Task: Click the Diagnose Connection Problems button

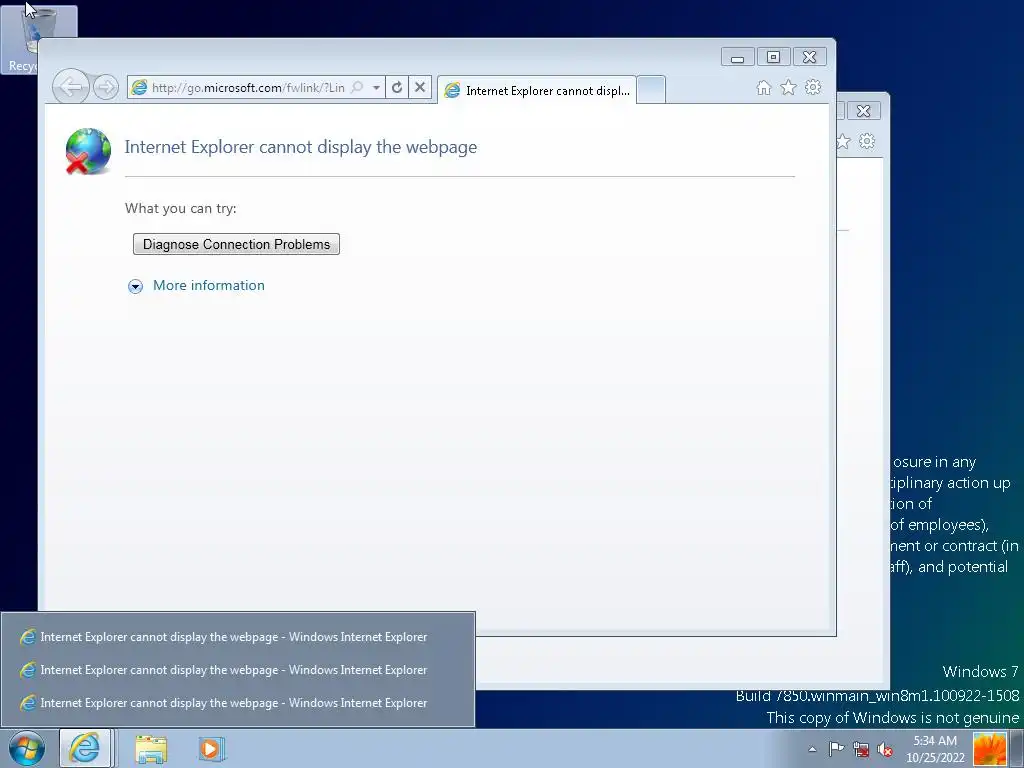Action: click(x=236, y=244)
